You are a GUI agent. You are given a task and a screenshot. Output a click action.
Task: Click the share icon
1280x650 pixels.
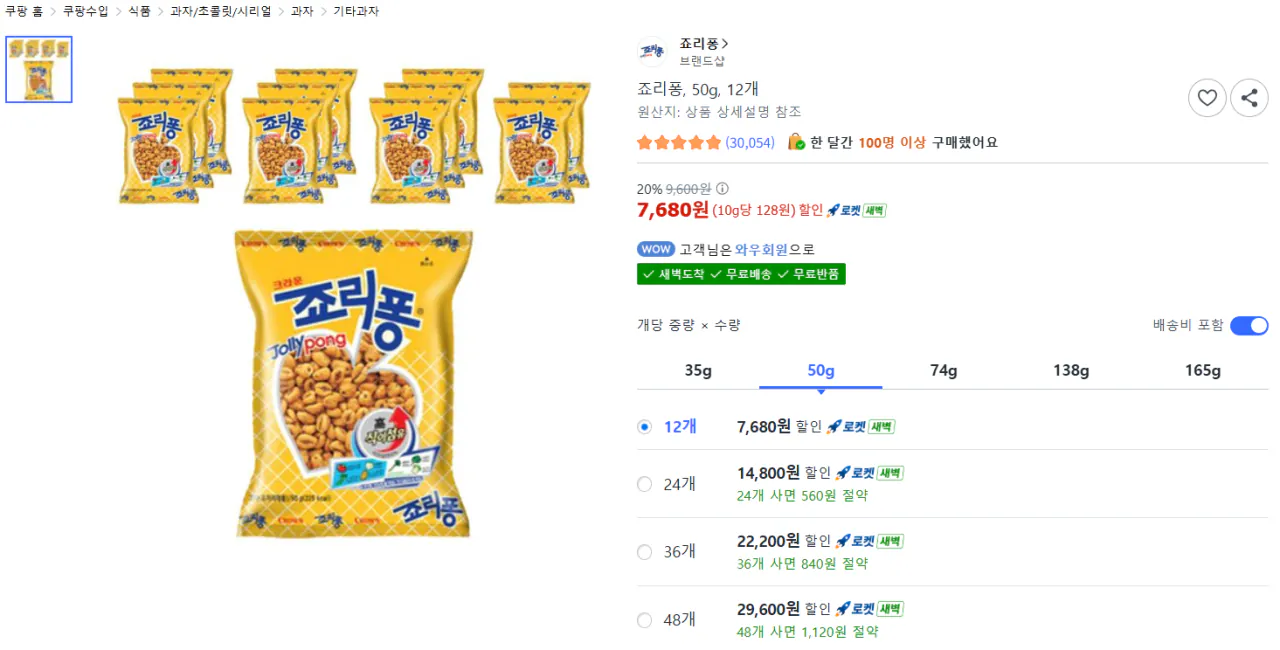[x=1249, y=98]
